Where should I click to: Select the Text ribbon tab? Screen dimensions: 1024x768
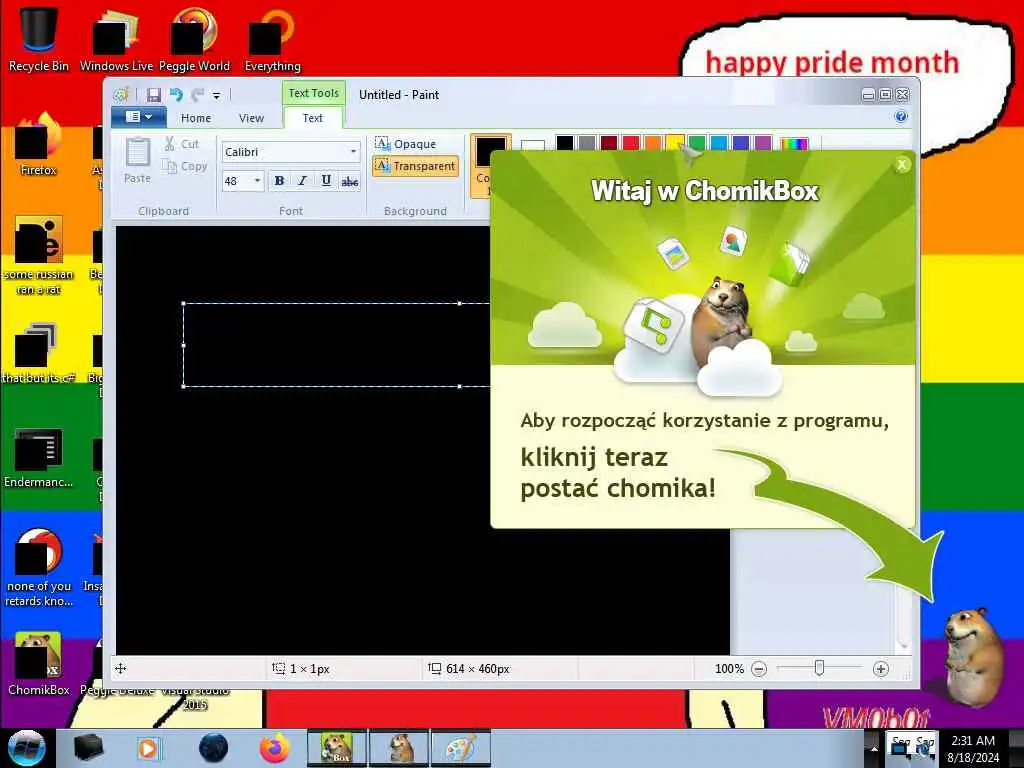[313, 118]
